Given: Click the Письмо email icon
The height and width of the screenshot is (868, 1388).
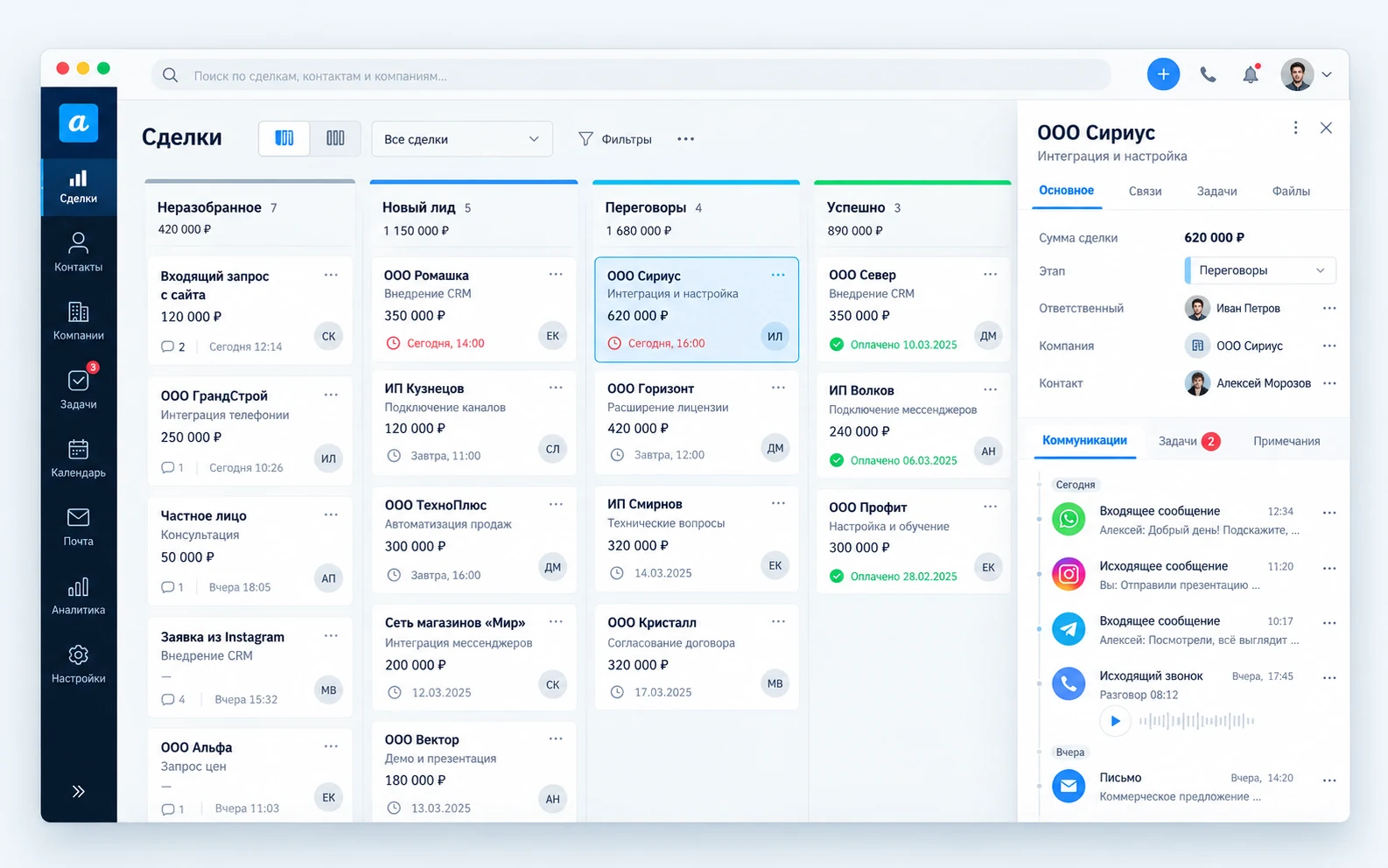Looking at the screenshot, I should click(1069, 786).
